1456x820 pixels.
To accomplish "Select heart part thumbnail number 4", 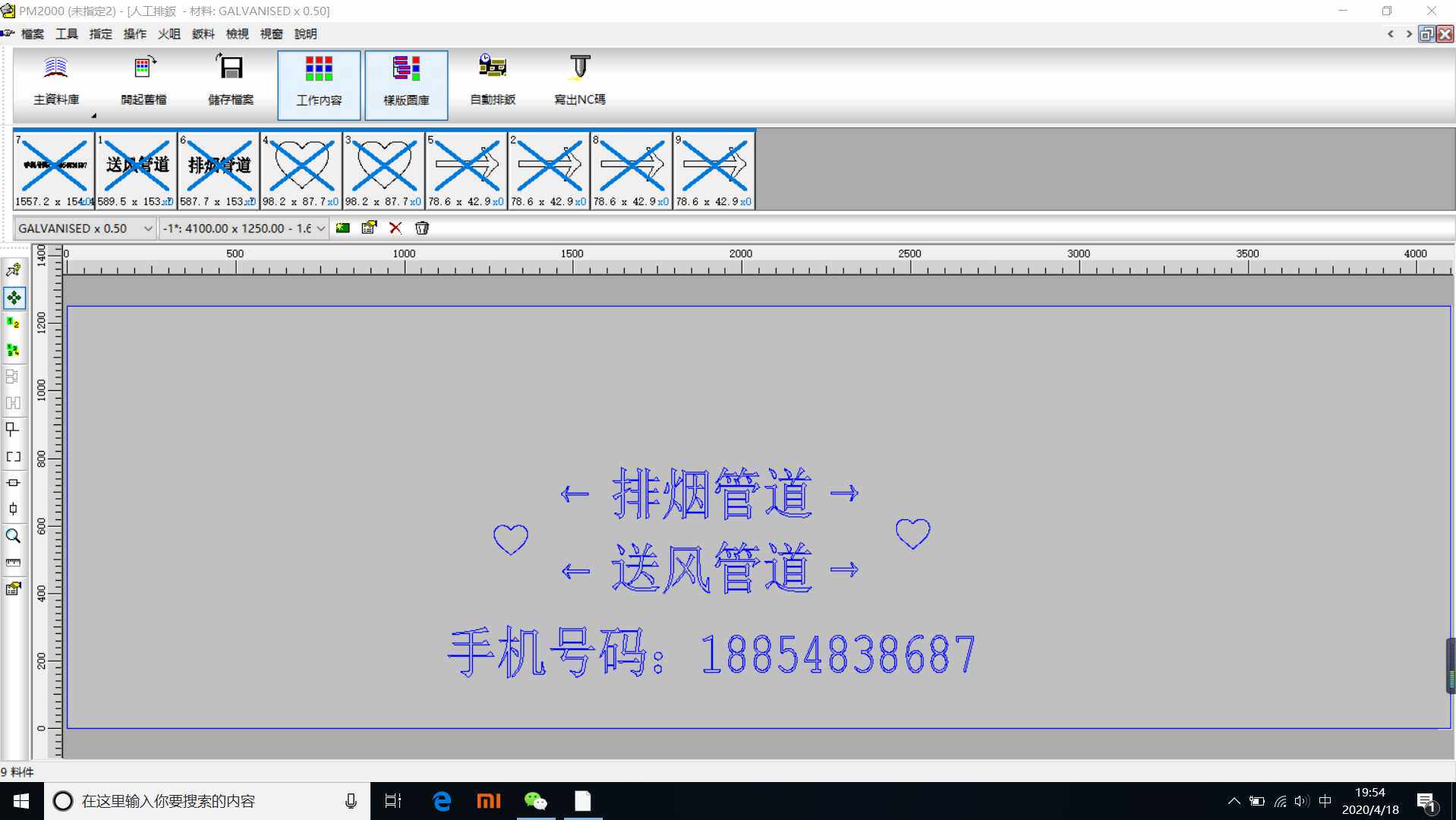I will (x=301, y=170).
